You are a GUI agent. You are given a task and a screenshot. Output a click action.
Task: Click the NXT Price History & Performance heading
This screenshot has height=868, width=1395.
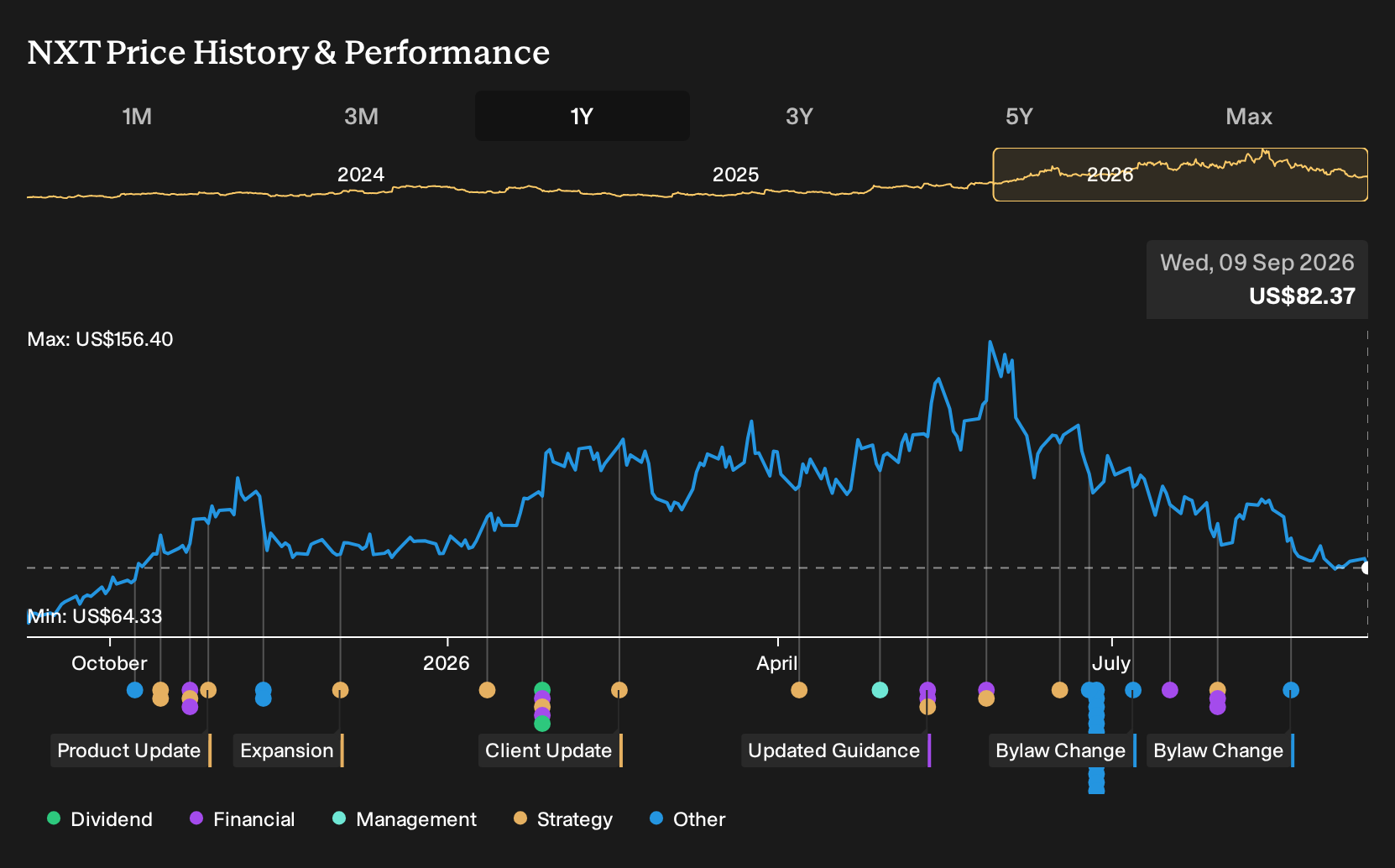coord(289,52)
